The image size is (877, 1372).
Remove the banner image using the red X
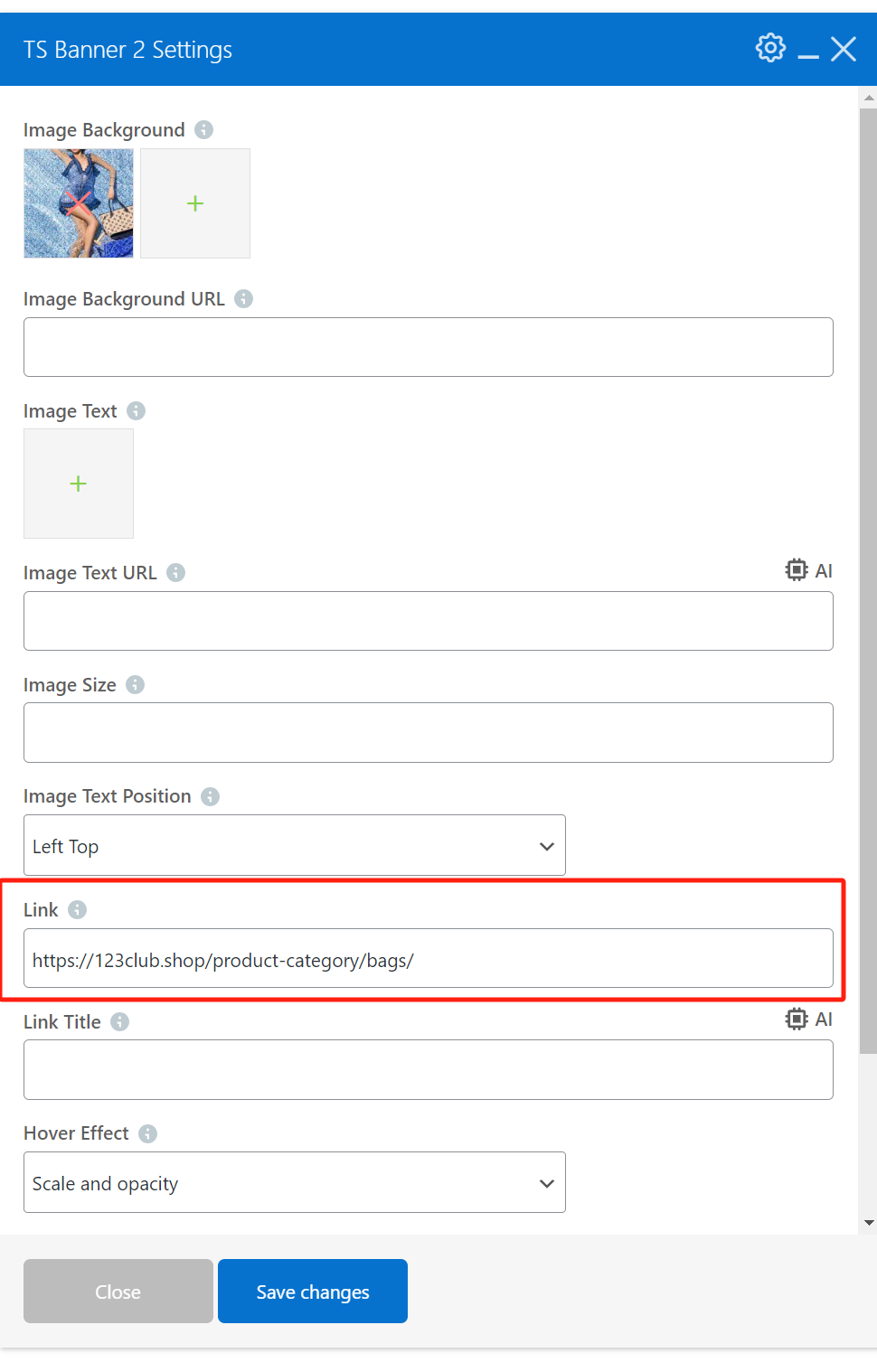(78, 203)
